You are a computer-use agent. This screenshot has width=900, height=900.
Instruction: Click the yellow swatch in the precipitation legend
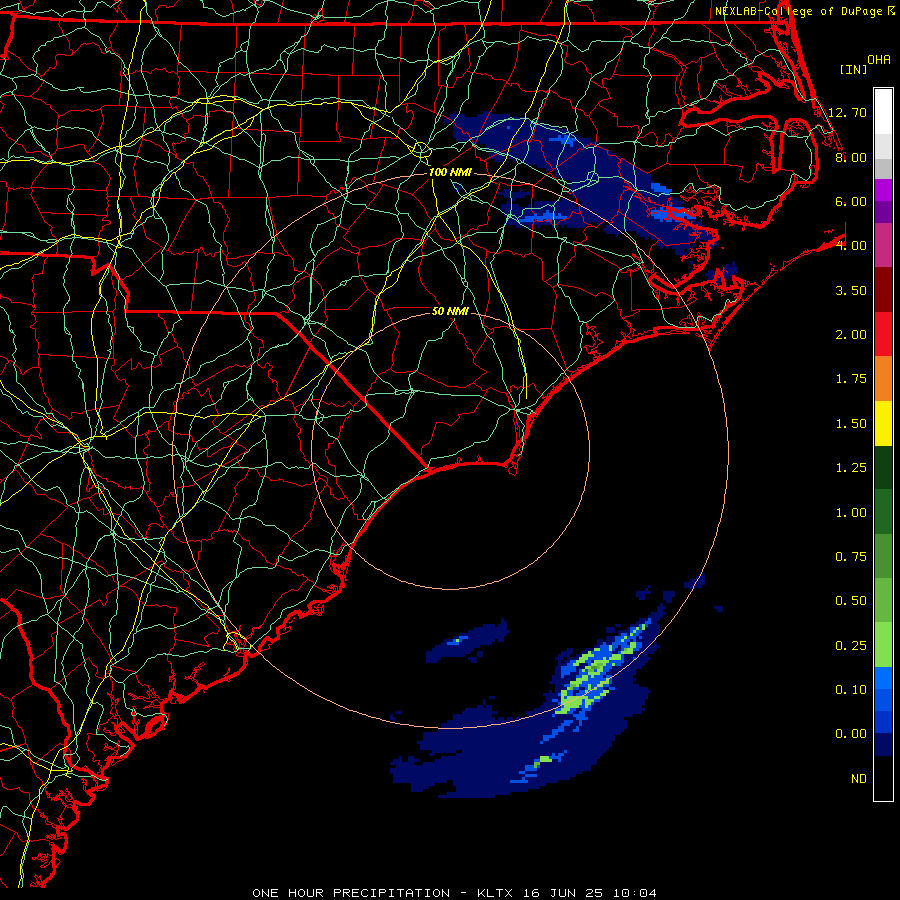coord(883,423)
